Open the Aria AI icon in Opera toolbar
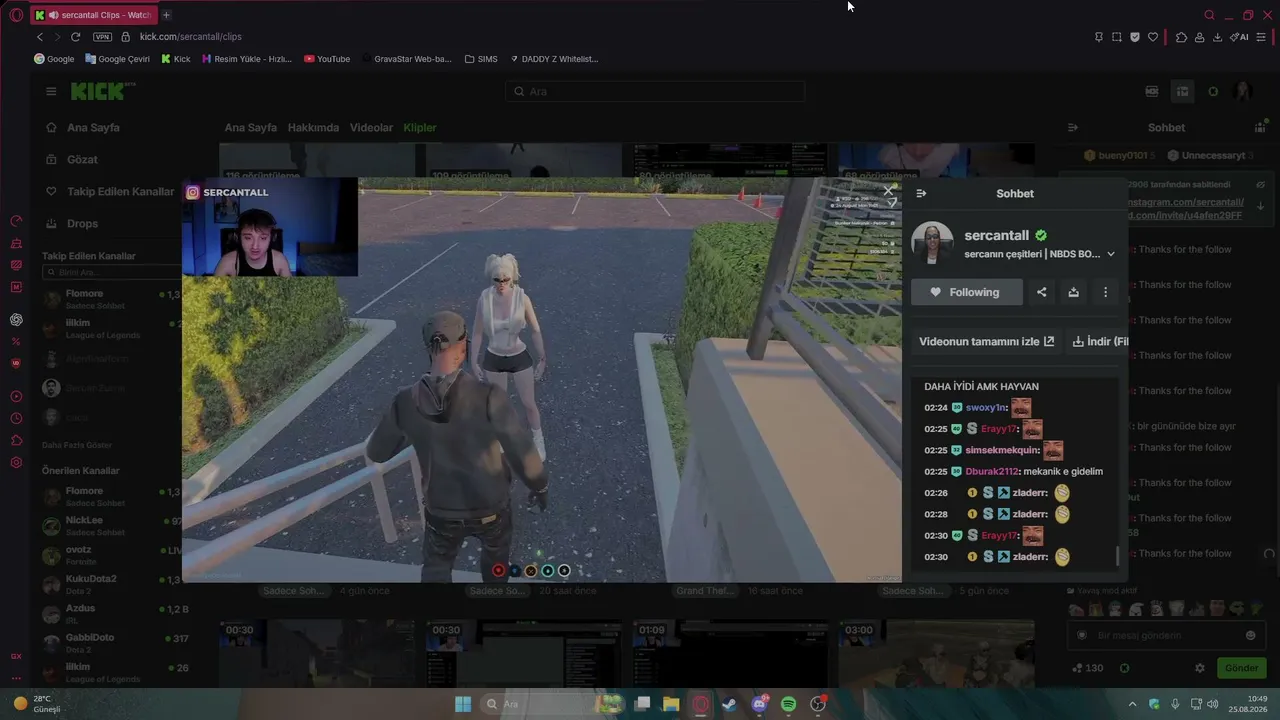The image size is (1280, 720). click(x=1240, y=37)
